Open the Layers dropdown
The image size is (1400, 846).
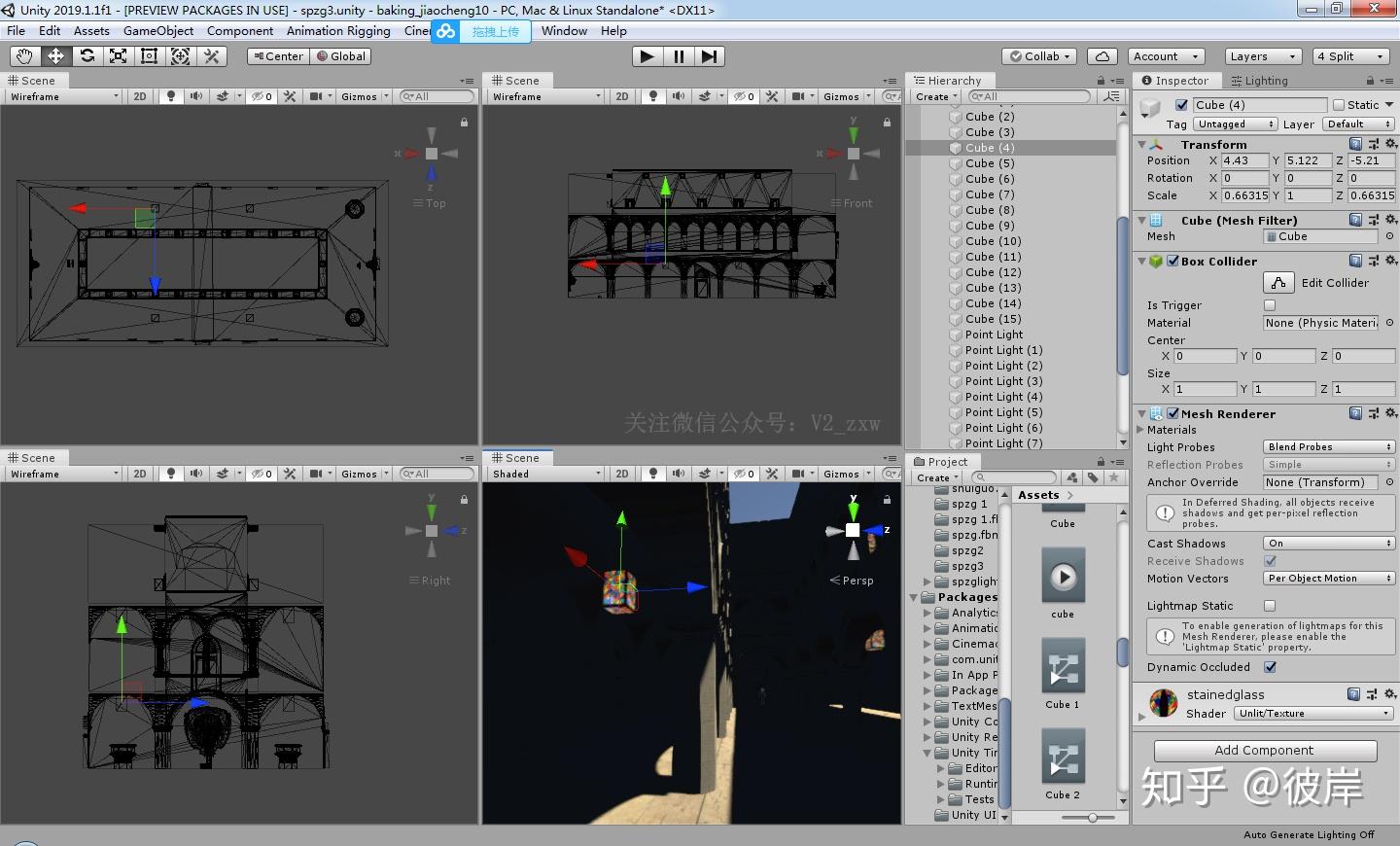[1261, 56]
